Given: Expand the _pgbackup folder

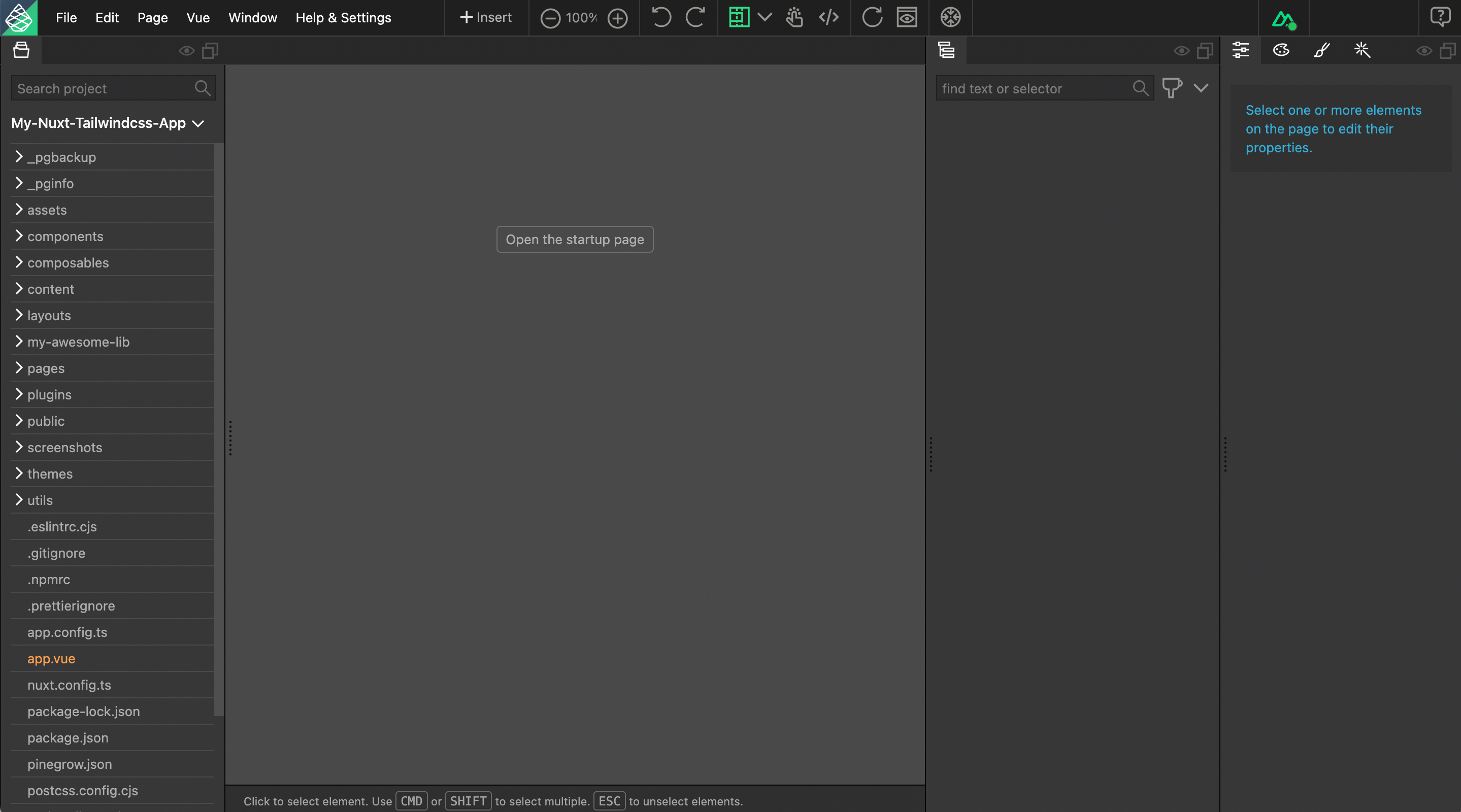Looking at the screenshot, I should (19, 156).
